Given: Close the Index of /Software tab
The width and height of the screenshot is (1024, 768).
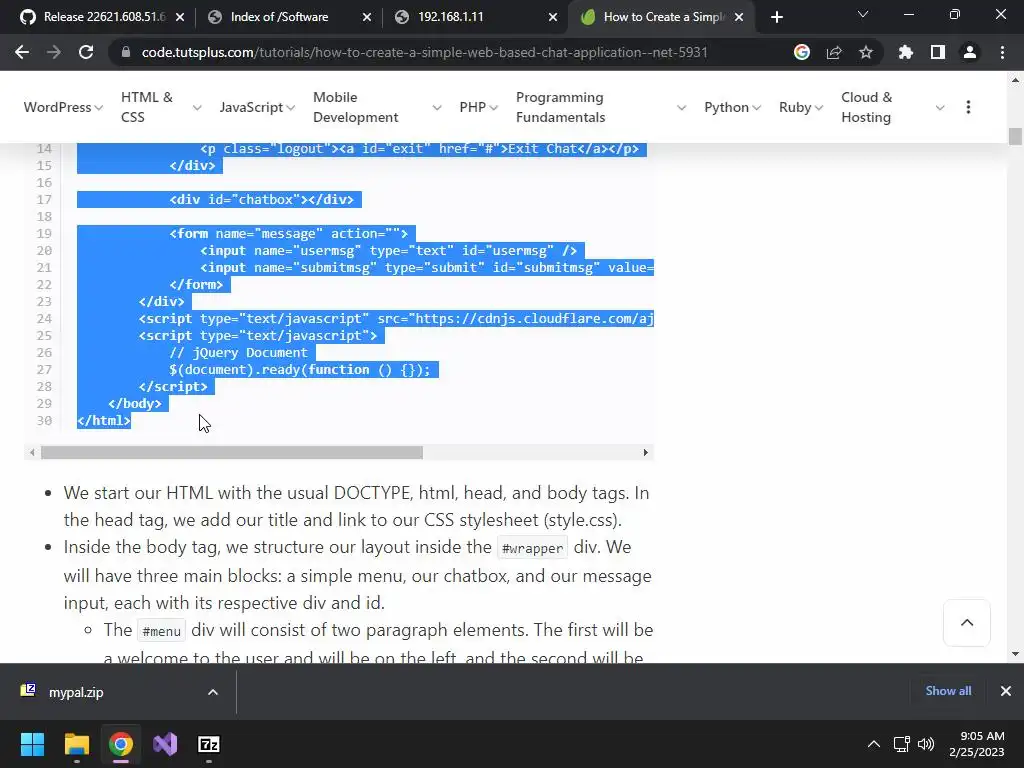Looking at the screenshot, I should pos(367,17).
